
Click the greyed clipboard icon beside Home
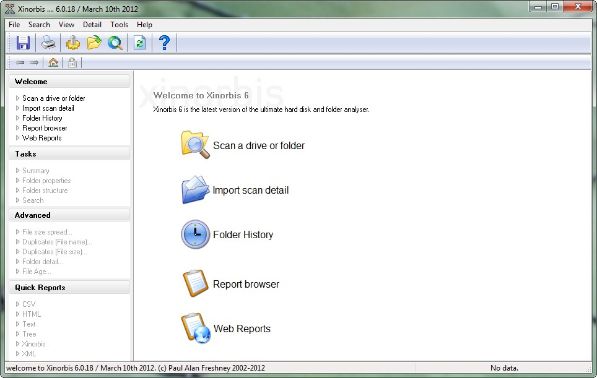[72, 62]
